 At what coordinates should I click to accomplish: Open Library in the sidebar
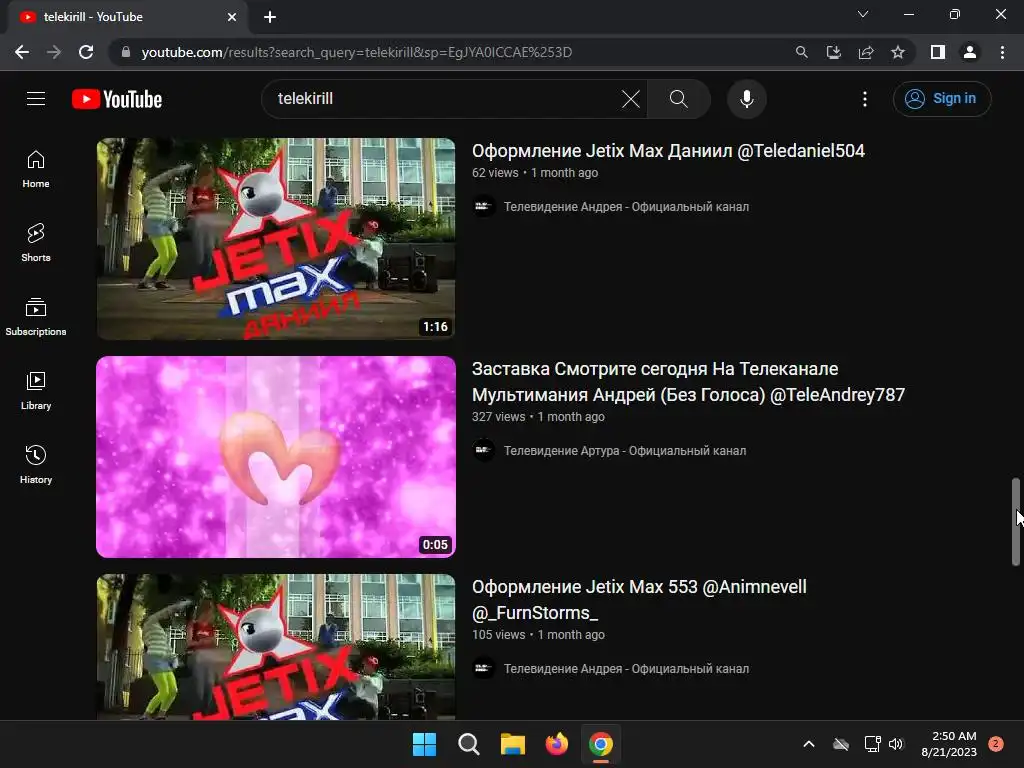(x=36, y=391)
